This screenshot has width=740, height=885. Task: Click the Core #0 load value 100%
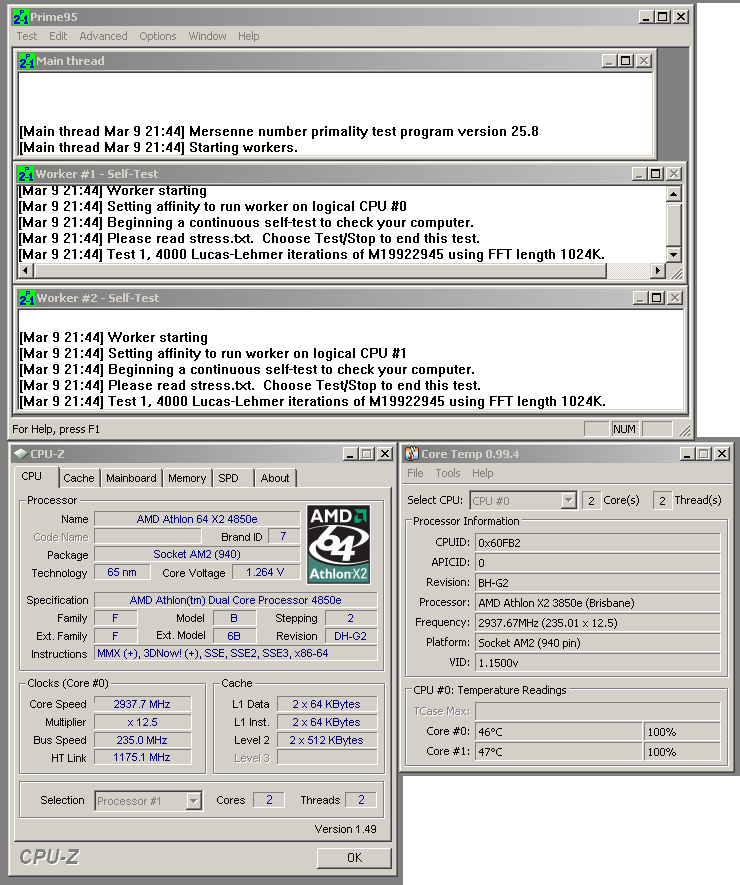[682, 732]
